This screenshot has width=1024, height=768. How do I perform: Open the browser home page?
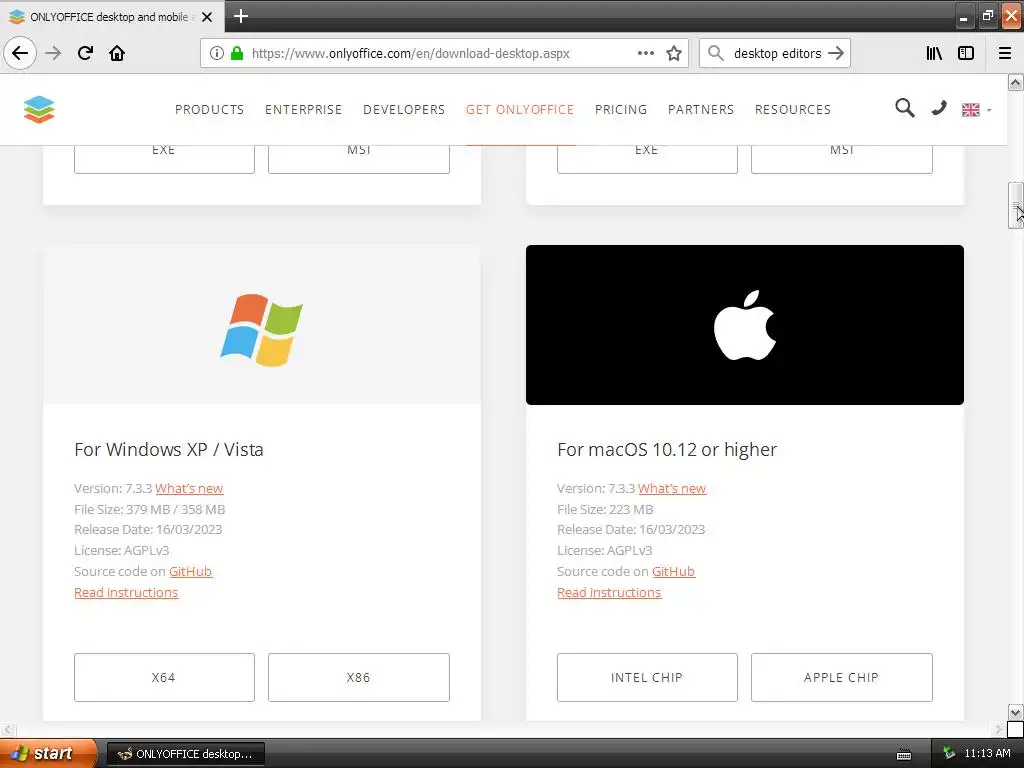coord(117,53)
